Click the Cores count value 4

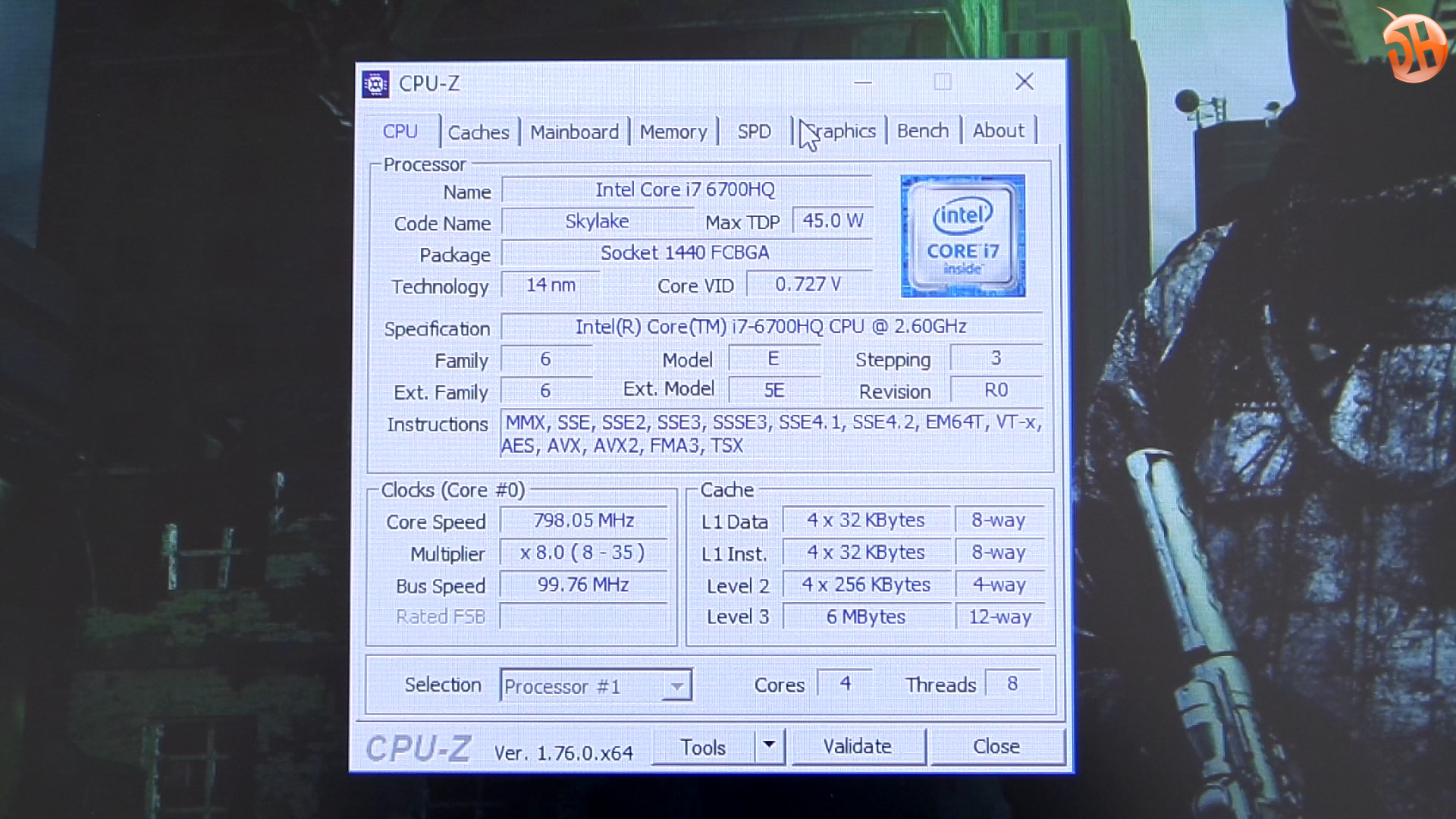point(845,683)
